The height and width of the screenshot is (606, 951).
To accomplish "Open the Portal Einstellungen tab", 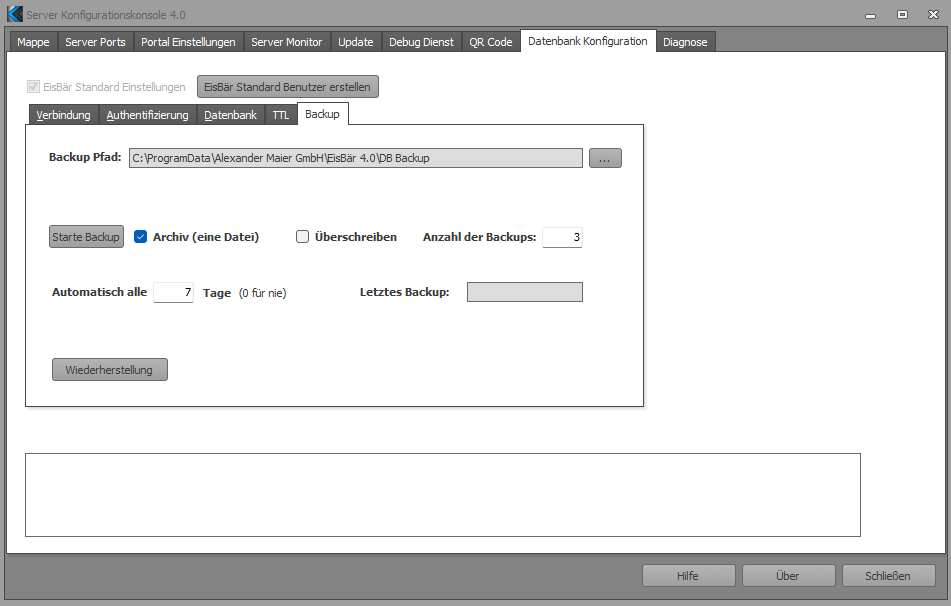I will [188, 42].
